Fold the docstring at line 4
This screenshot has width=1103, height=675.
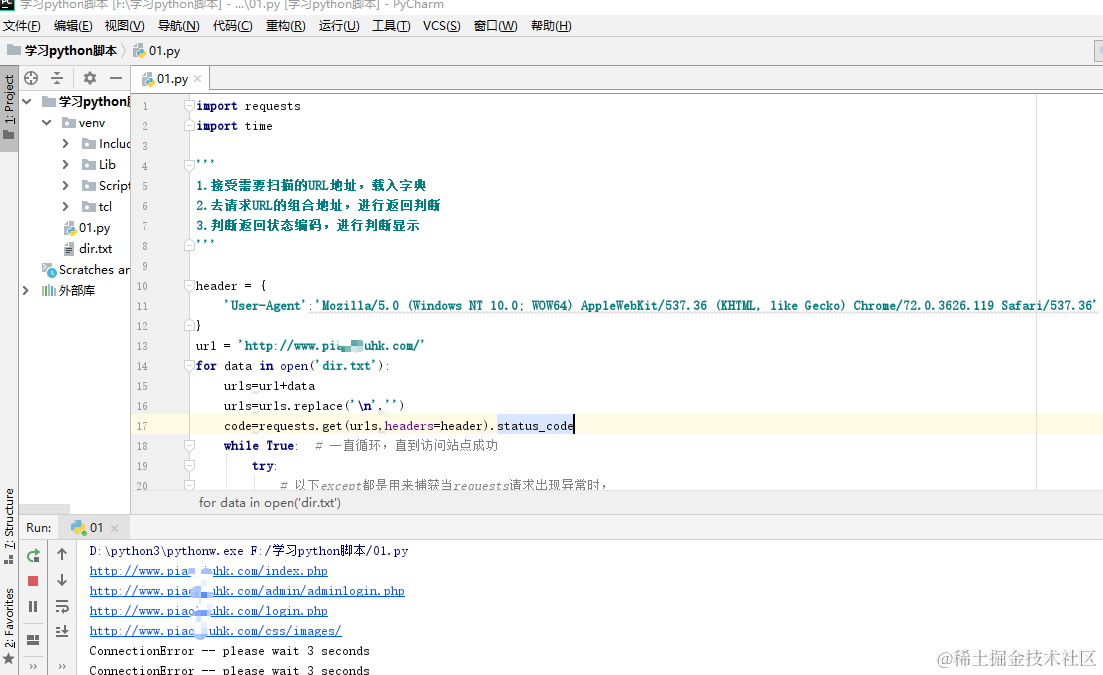pyautogui.click(x=189, y=166)
